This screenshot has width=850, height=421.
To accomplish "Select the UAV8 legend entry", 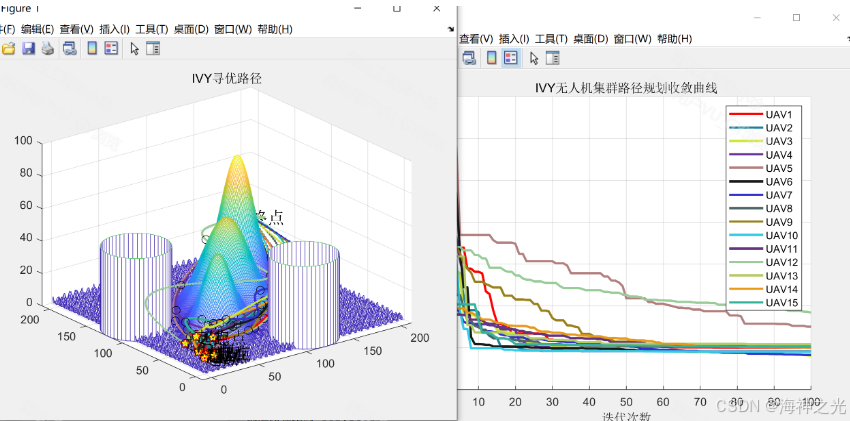I will click(761, 209).
